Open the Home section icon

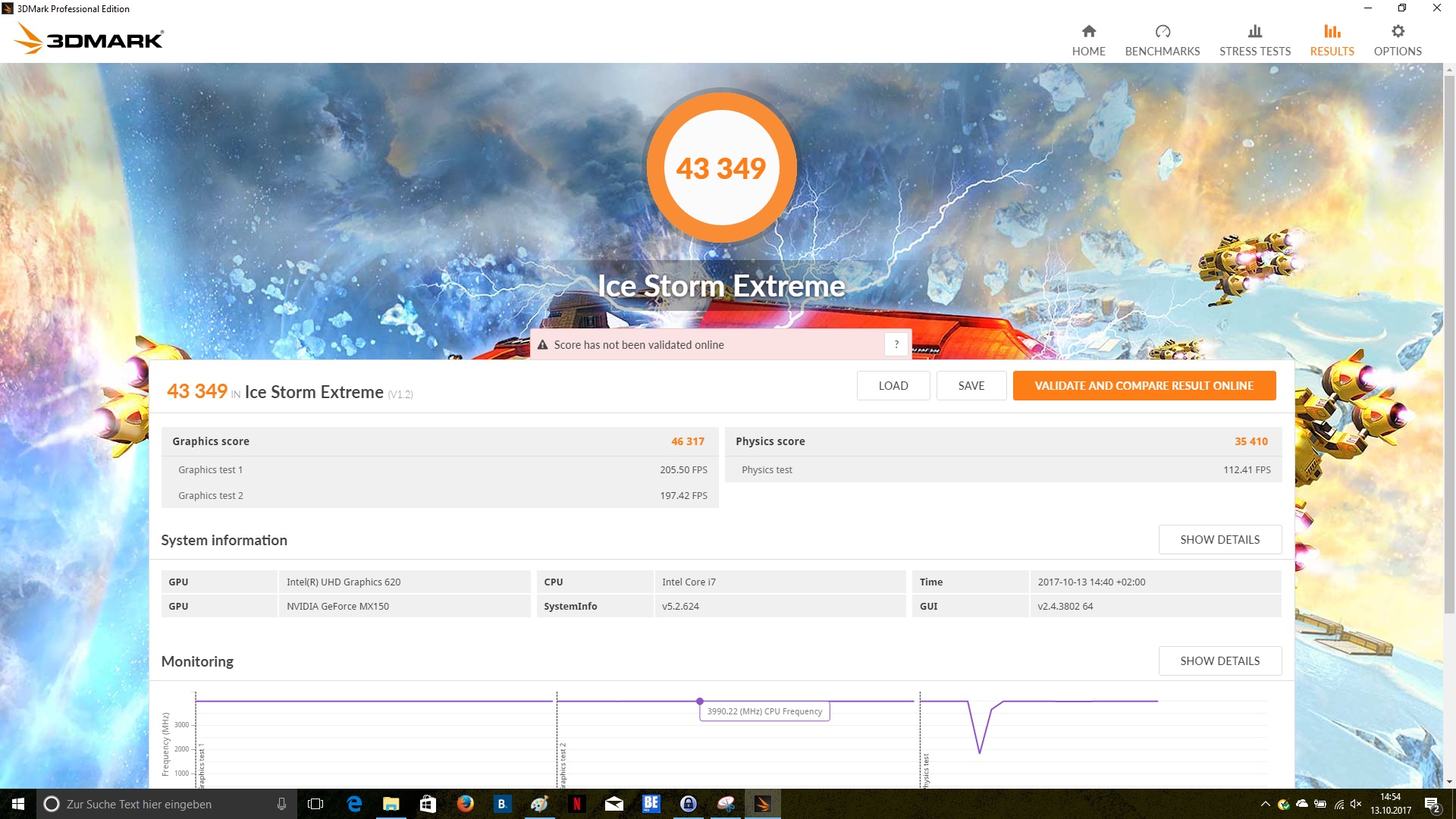click(1088, 31)
